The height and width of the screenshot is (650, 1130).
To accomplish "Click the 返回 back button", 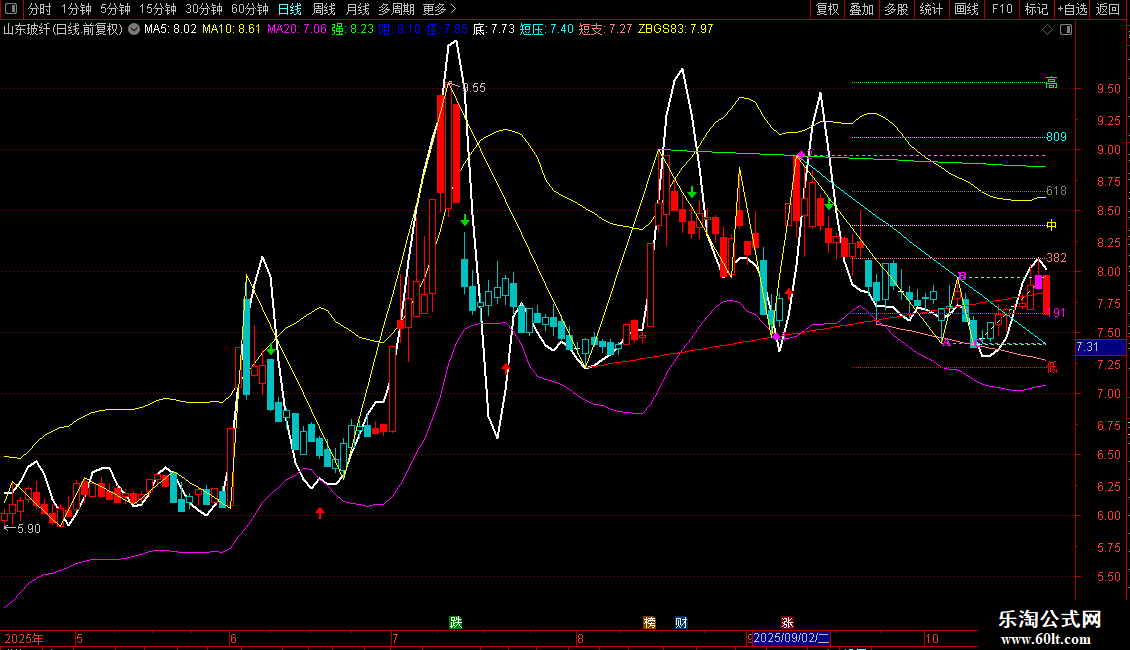I will [1108, 10].
